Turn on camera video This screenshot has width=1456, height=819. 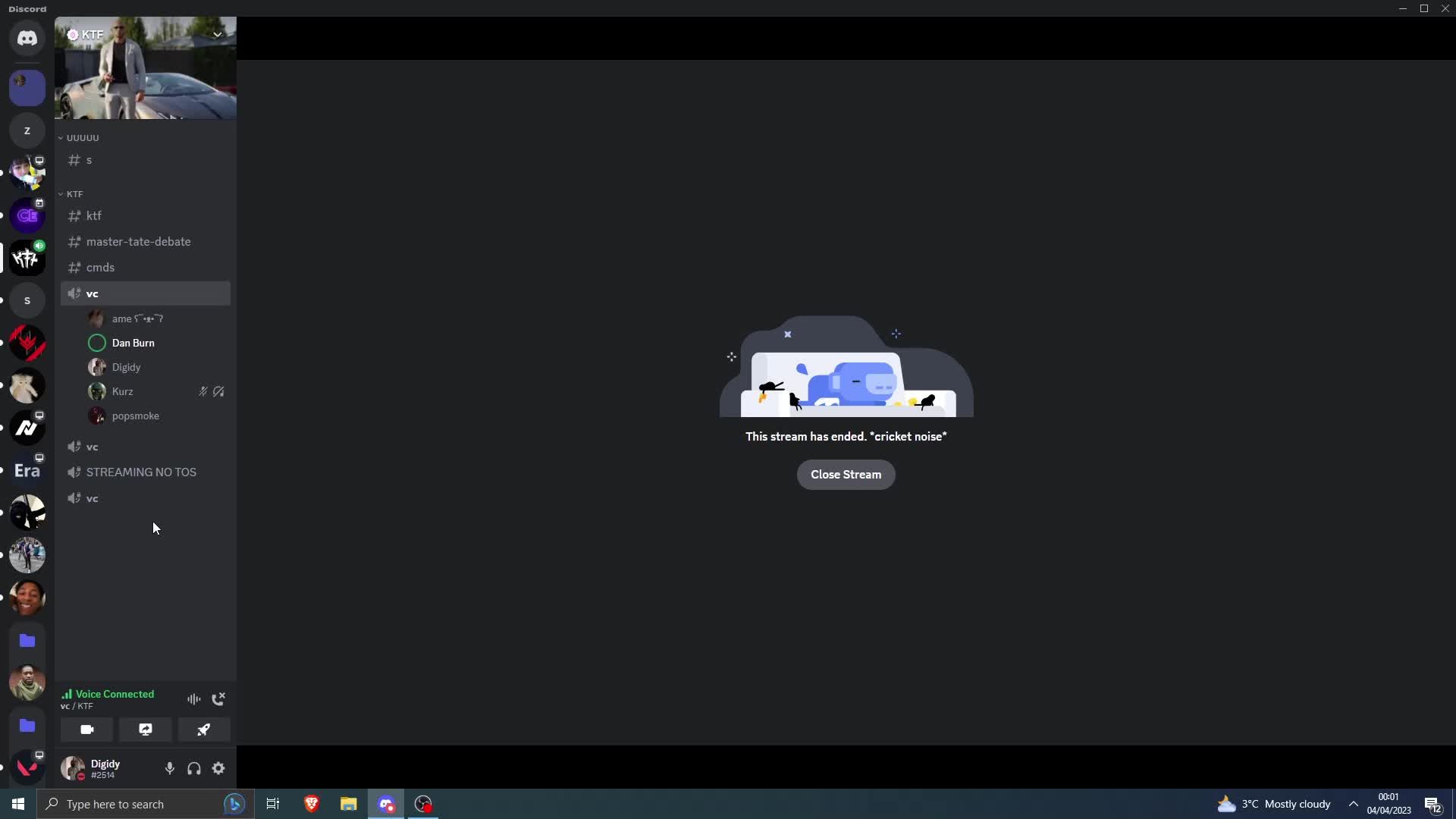(87, 730)
